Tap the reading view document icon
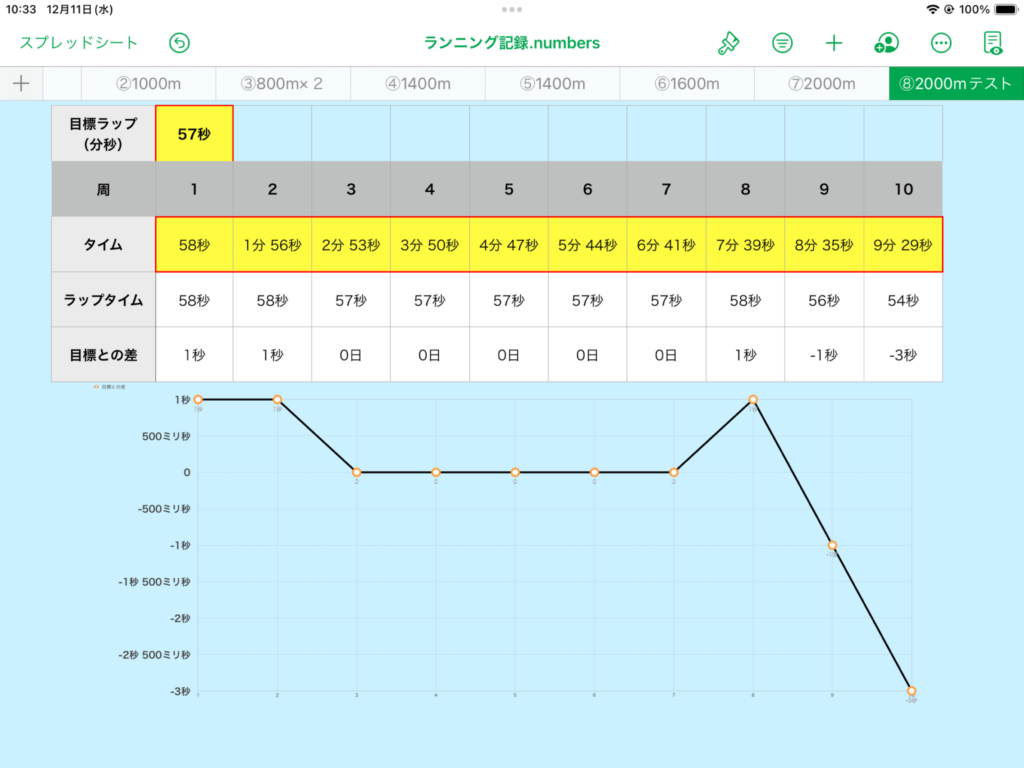This screenshot has width=1024, height=768. pyautogui.click(x=993, y=43)
